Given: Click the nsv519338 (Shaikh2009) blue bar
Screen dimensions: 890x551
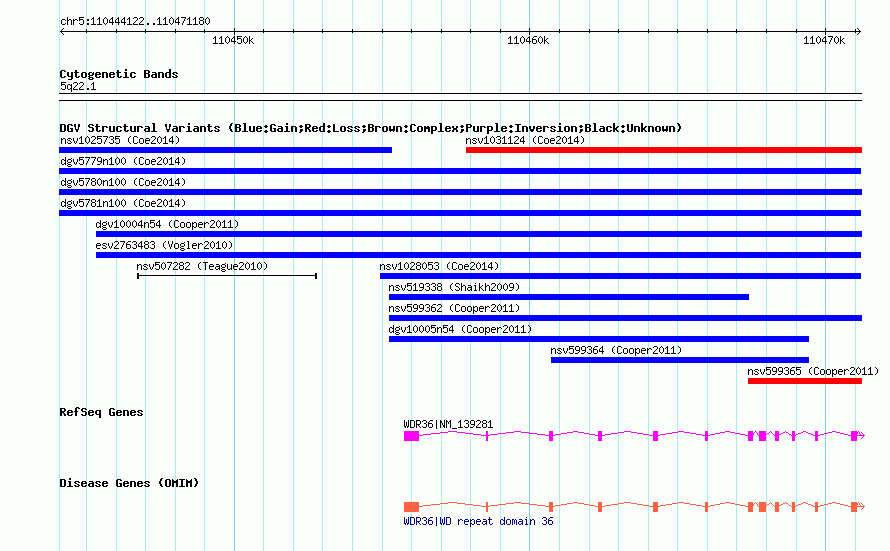Looking at the screenshot, I should 569,297.
